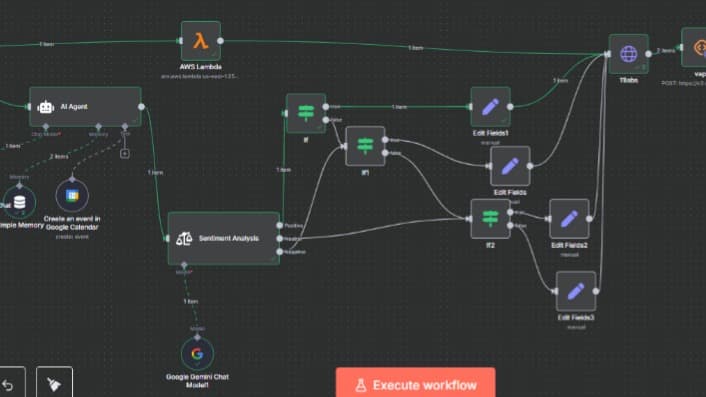Click the Model connector diamond under Sentiment Analysis
This screenshot has width=706, height=397.
pos(184,265)
